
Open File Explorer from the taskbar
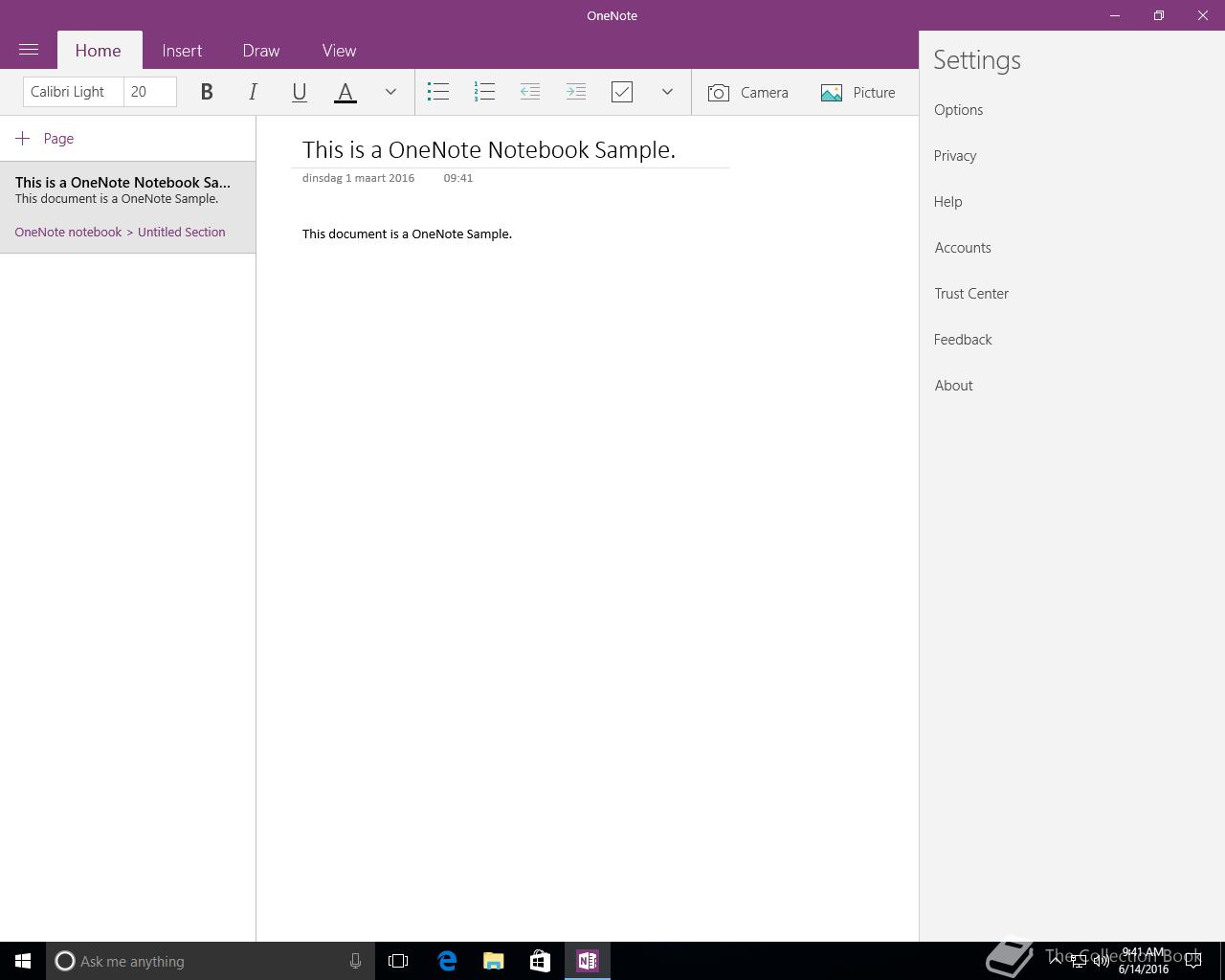click(x=494, y=961)
